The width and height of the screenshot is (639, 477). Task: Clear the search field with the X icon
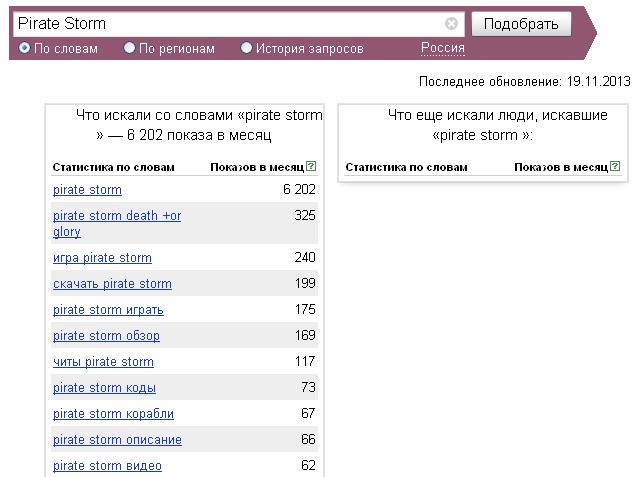(451, 24)
